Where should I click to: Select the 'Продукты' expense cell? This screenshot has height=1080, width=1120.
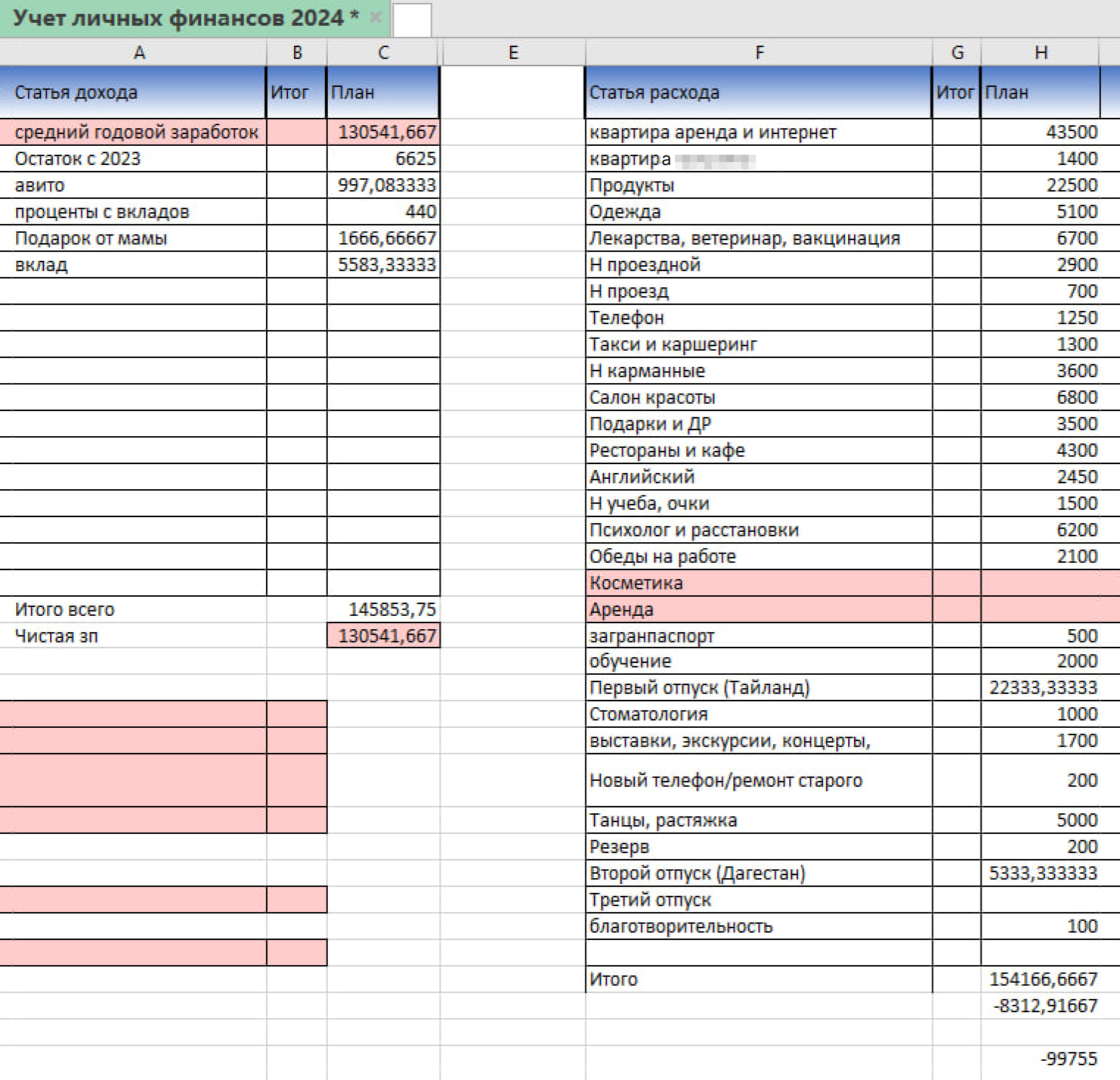pos(759,185)
